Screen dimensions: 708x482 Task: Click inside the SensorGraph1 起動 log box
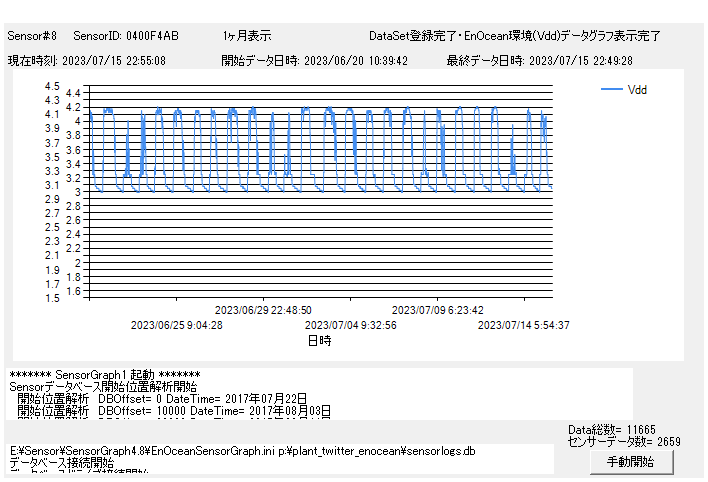tap(320, 393)
